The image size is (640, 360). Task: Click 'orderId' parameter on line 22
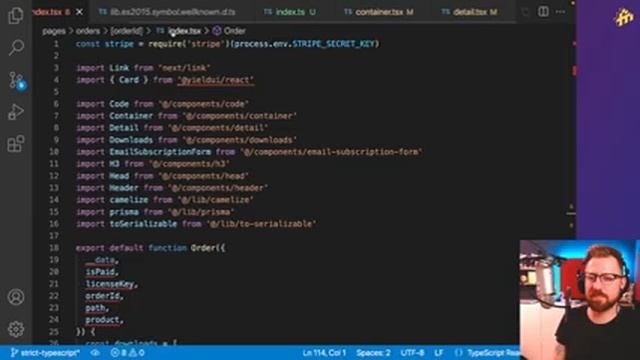(102, 296)
